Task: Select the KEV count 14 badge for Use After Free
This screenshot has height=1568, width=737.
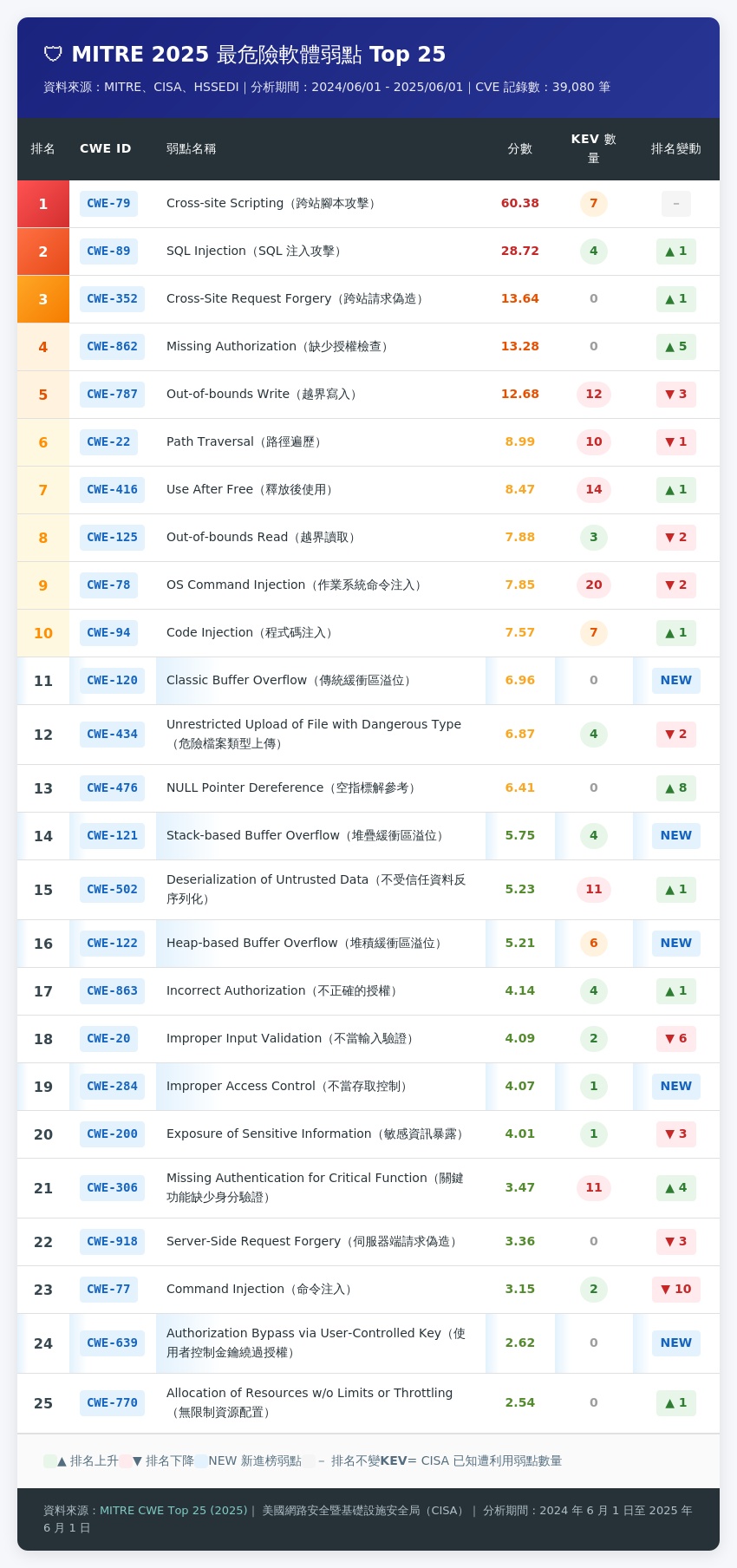Action: (593, 490)
